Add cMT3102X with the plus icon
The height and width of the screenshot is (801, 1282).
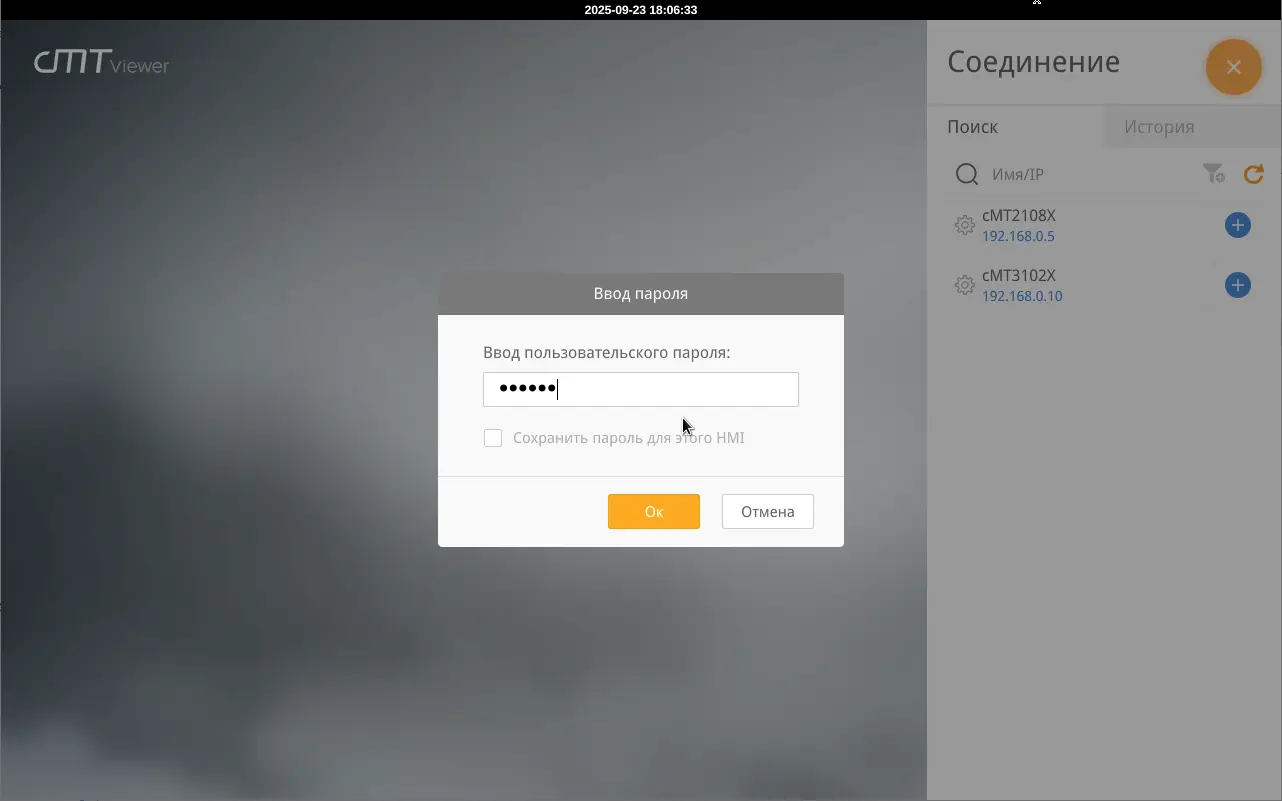click(x=1237, y=285)
